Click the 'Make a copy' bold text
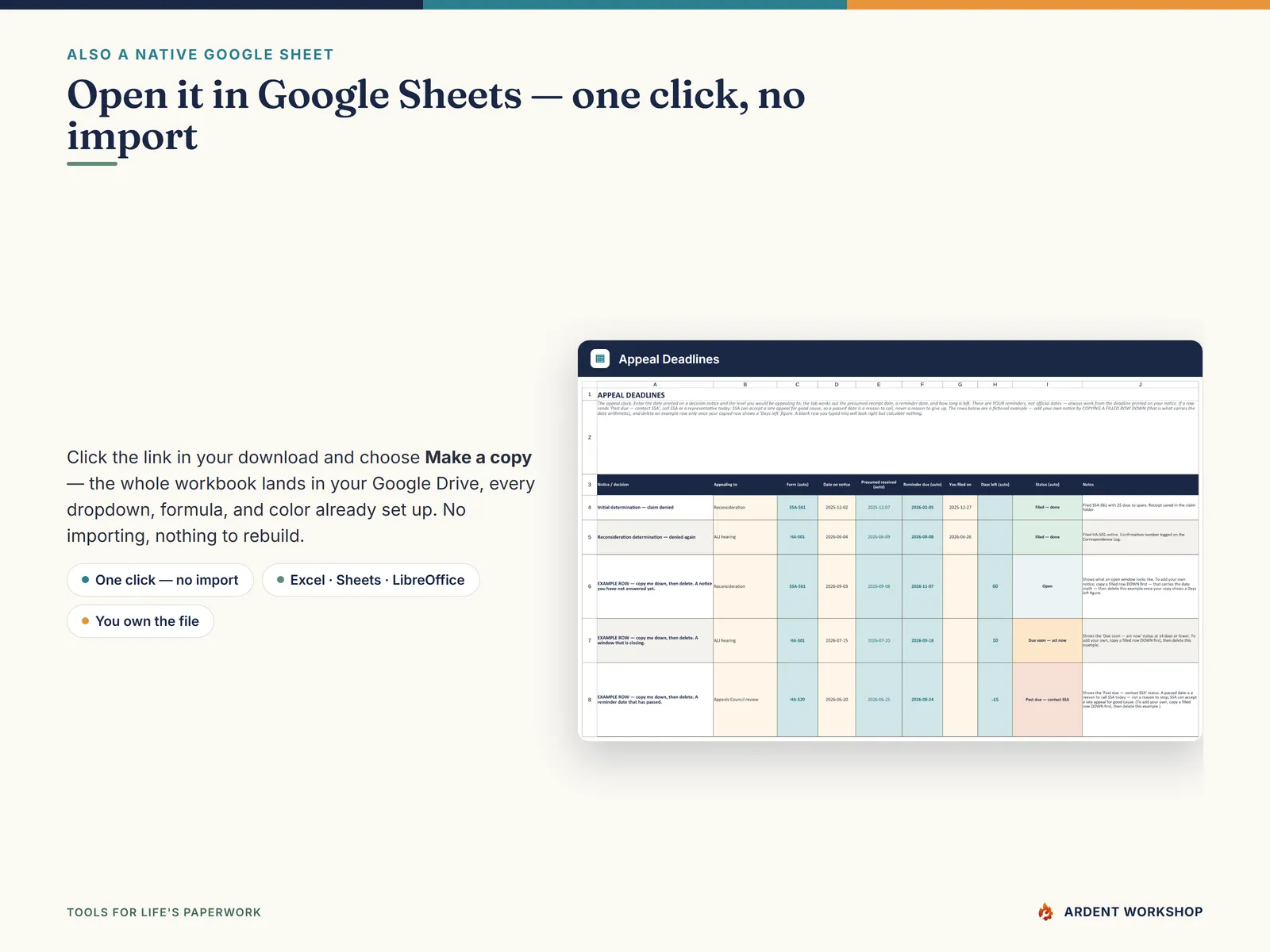 click(479, 458)
